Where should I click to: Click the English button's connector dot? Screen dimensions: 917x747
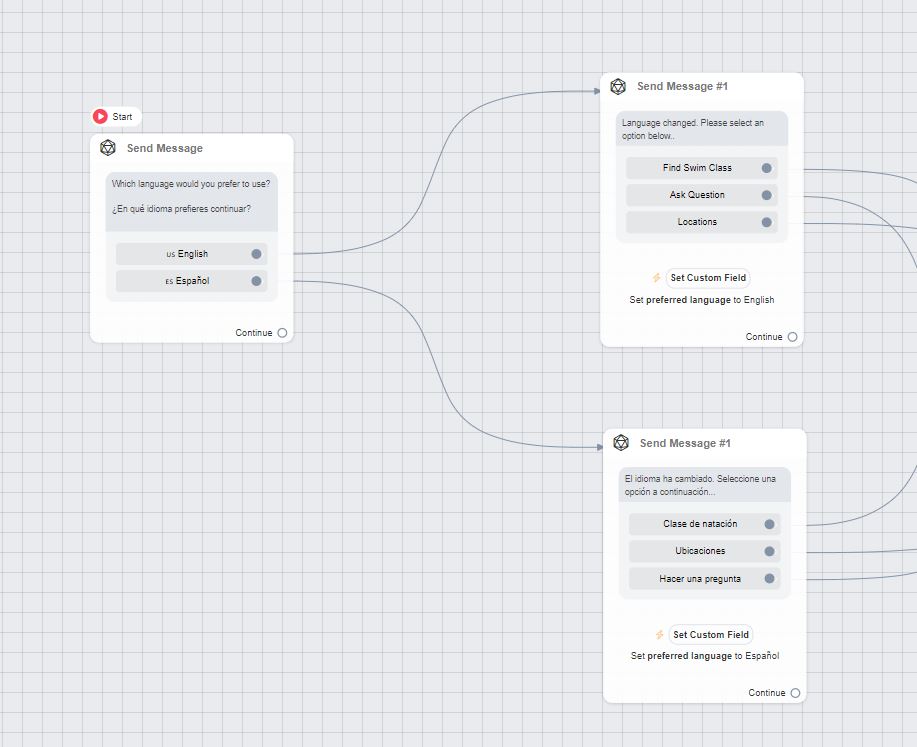[256, 254]
